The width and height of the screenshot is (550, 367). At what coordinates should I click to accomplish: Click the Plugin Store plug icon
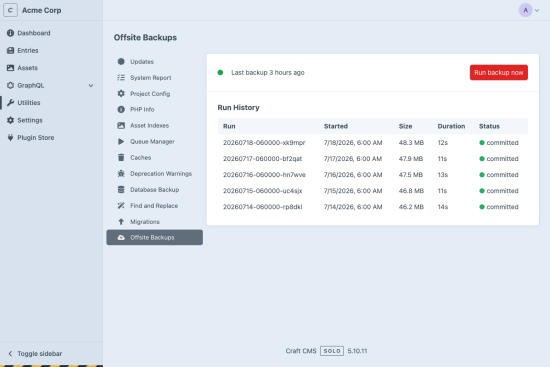pyautogui.click(x=11, y=138)
